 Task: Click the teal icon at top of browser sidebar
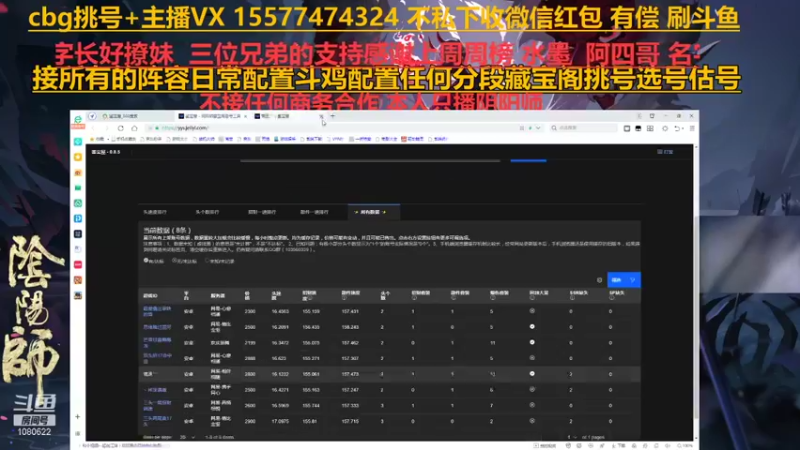(78, 141)
